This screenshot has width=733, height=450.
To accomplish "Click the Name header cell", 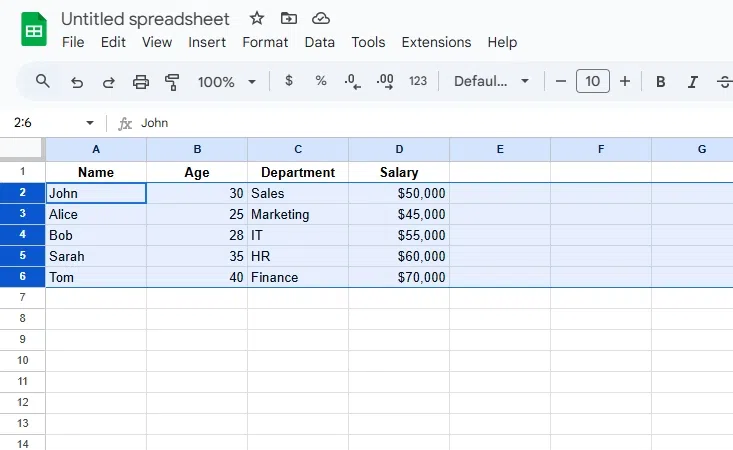I will [96, 172].
